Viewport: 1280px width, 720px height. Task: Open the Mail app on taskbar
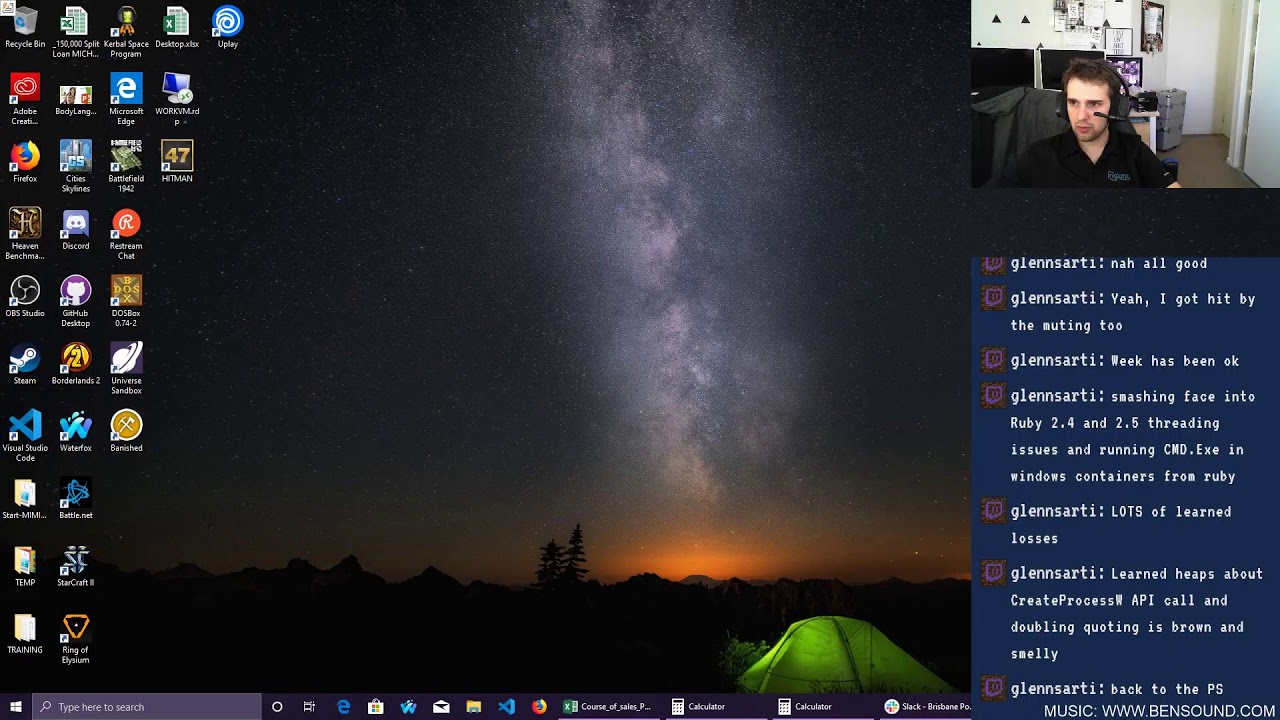coord(441,707)
